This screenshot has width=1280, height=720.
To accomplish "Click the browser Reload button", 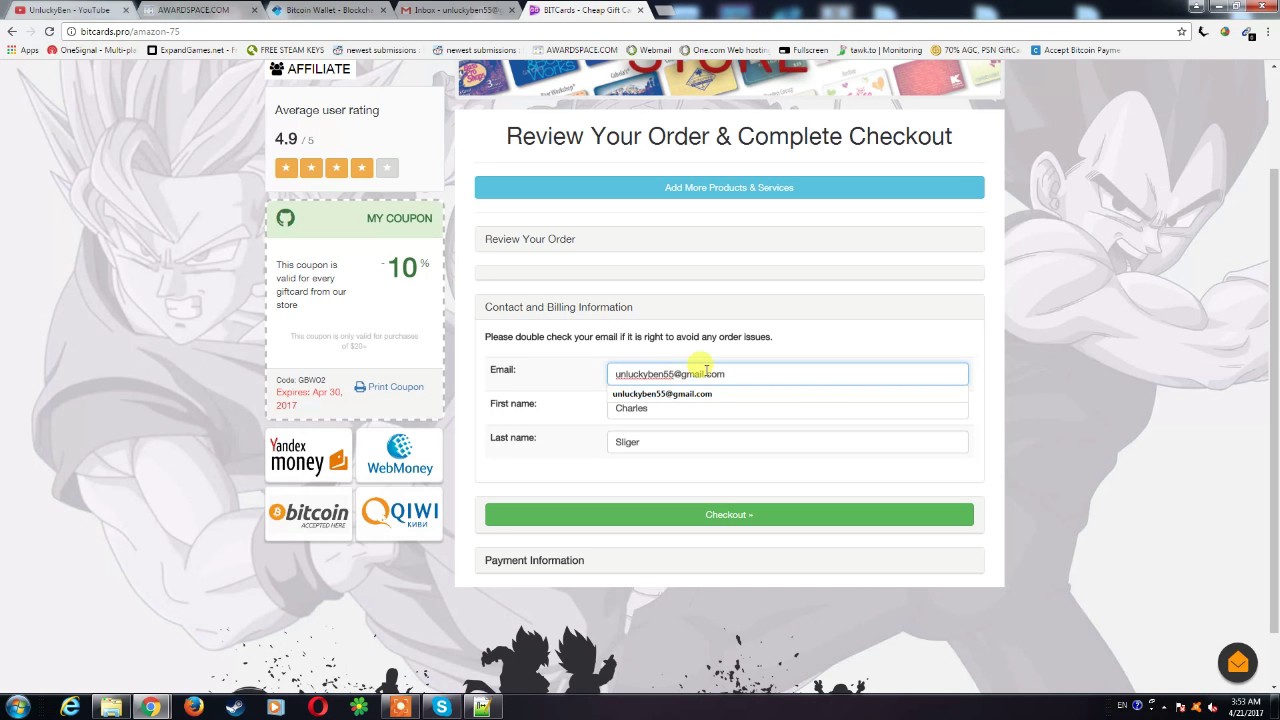I will click(49, 31).
